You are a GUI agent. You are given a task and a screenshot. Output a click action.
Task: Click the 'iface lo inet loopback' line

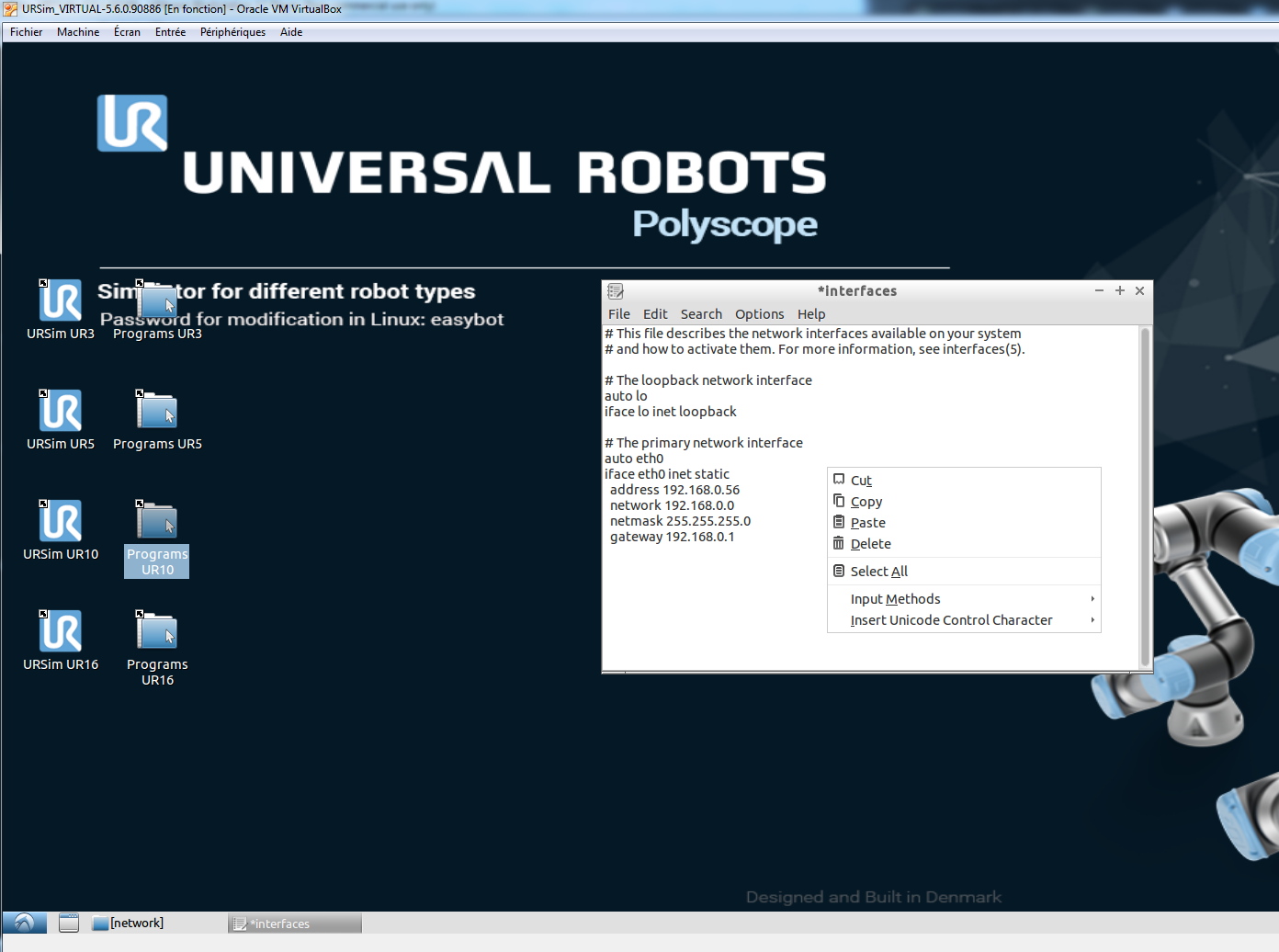tap(671, 412)
